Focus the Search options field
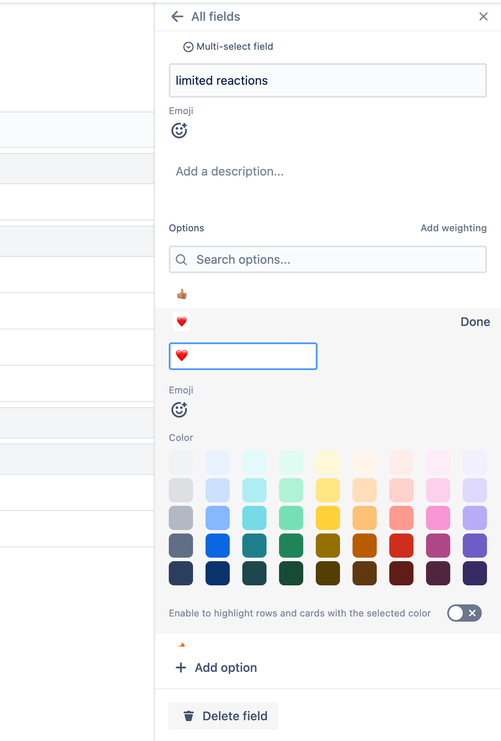Screen dimensions: 501x741 328,259
